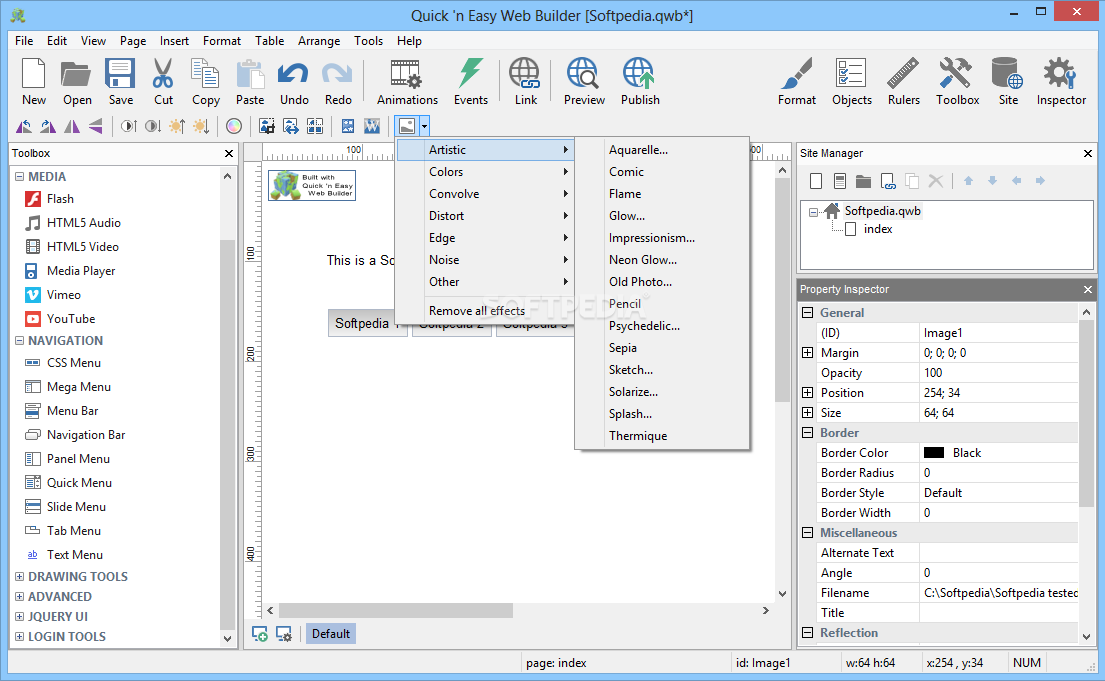
Task: Toggle the Site manager icon
Action: pos(1008,81)
